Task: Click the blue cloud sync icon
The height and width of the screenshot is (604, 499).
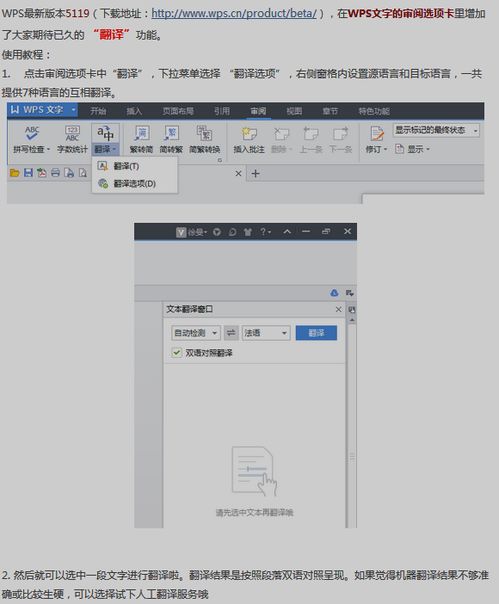Action: tap(334, 293)
